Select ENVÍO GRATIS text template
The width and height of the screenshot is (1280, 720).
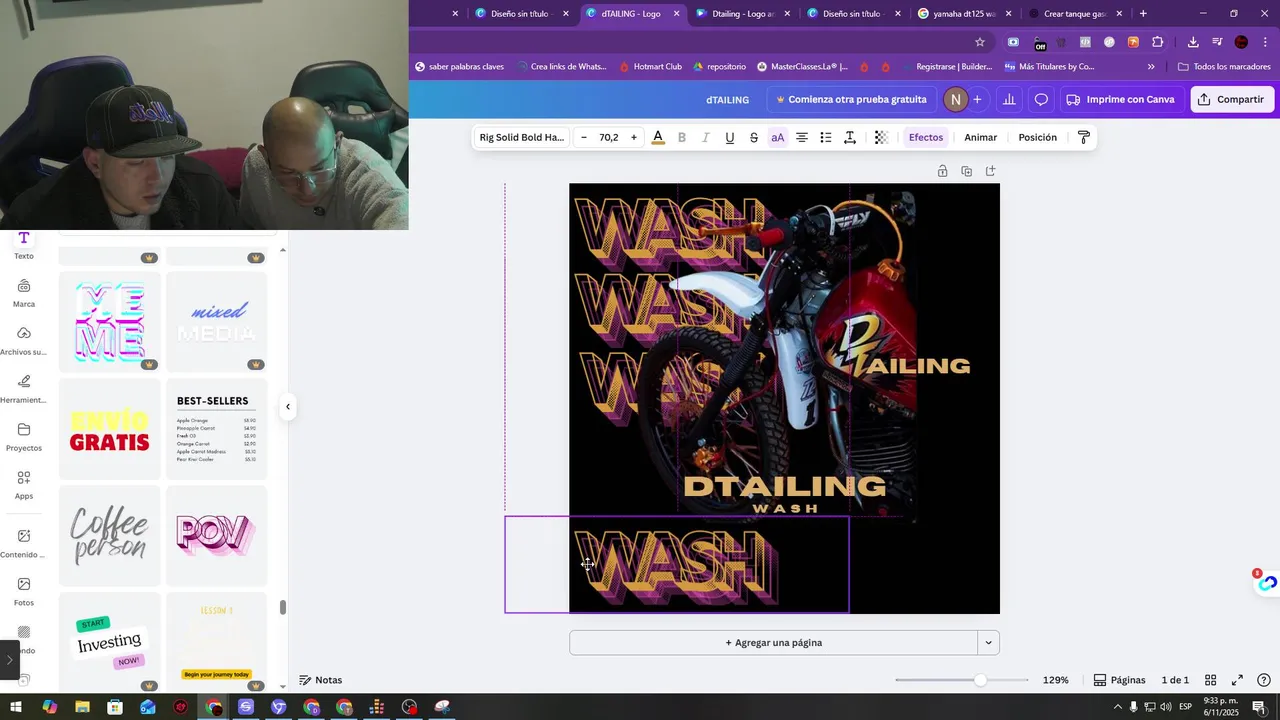(110, 429)
